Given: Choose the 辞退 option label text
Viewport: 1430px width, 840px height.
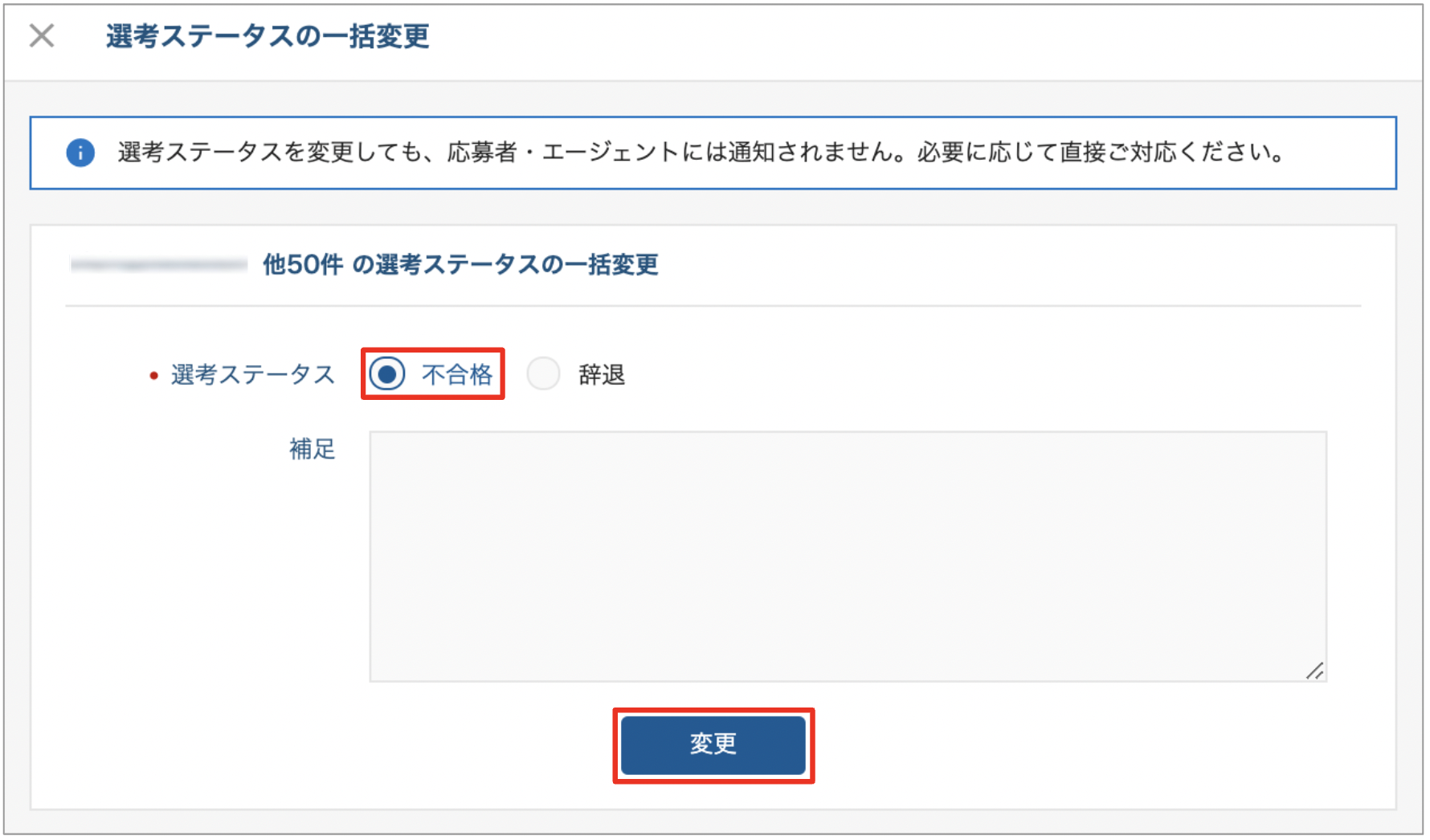Looking at the screenshot, I should click(602, 374).
